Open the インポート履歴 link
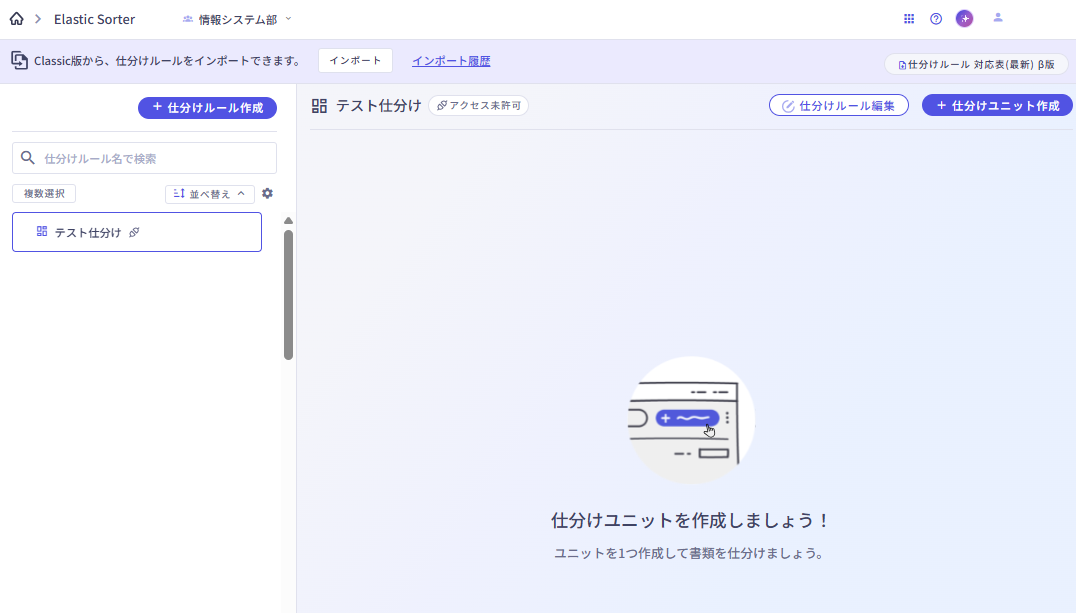Viewport: 1076px width, 613px height. (451, 61)
